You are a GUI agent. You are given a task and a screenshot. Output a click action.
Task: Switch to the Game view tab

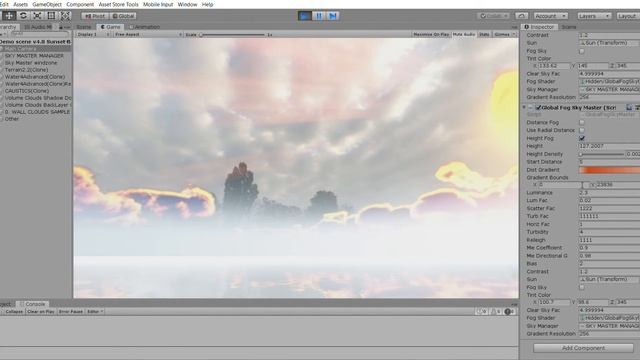coord(111,27)
